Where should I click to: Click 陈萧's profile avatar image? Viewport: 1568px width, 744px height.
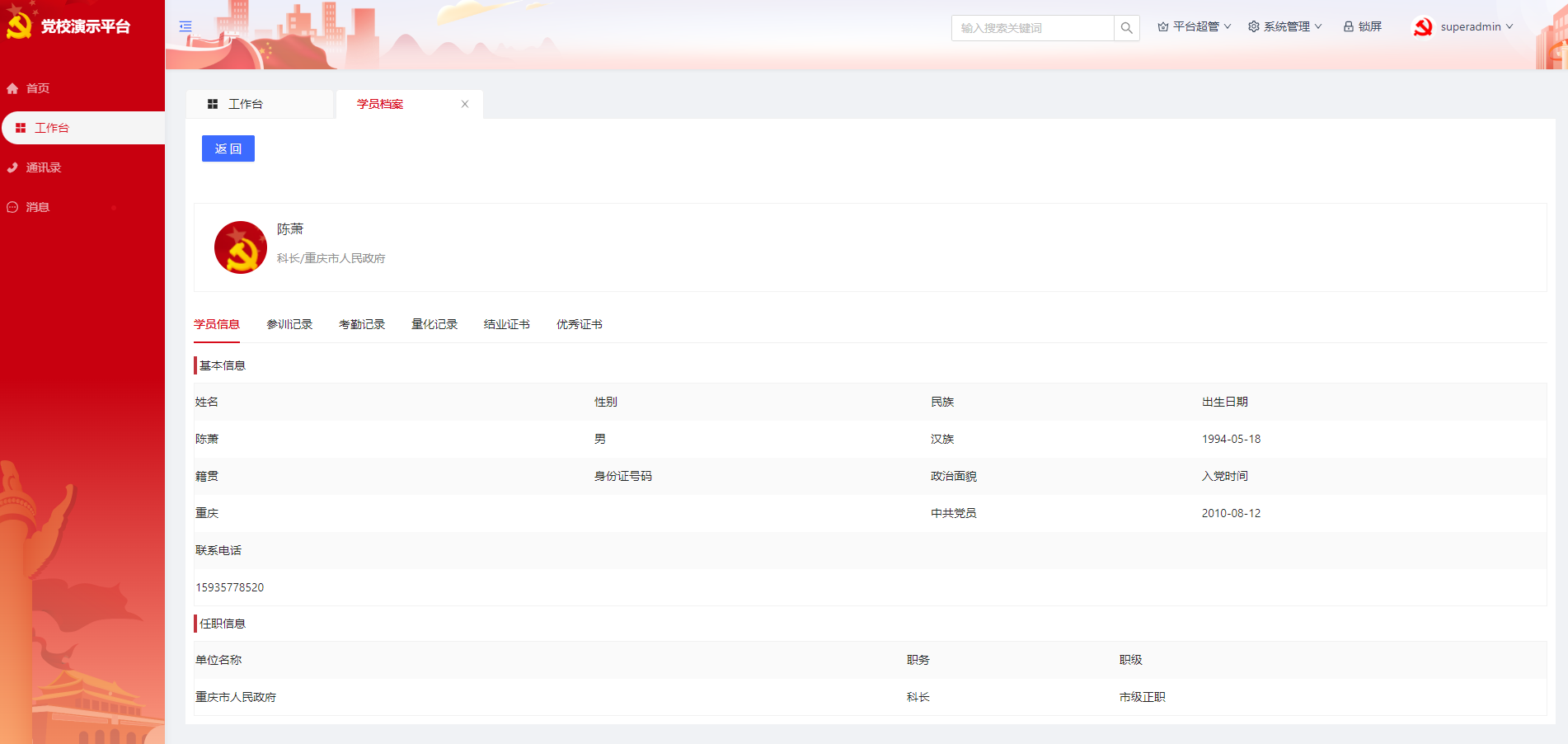click(241, 247)
